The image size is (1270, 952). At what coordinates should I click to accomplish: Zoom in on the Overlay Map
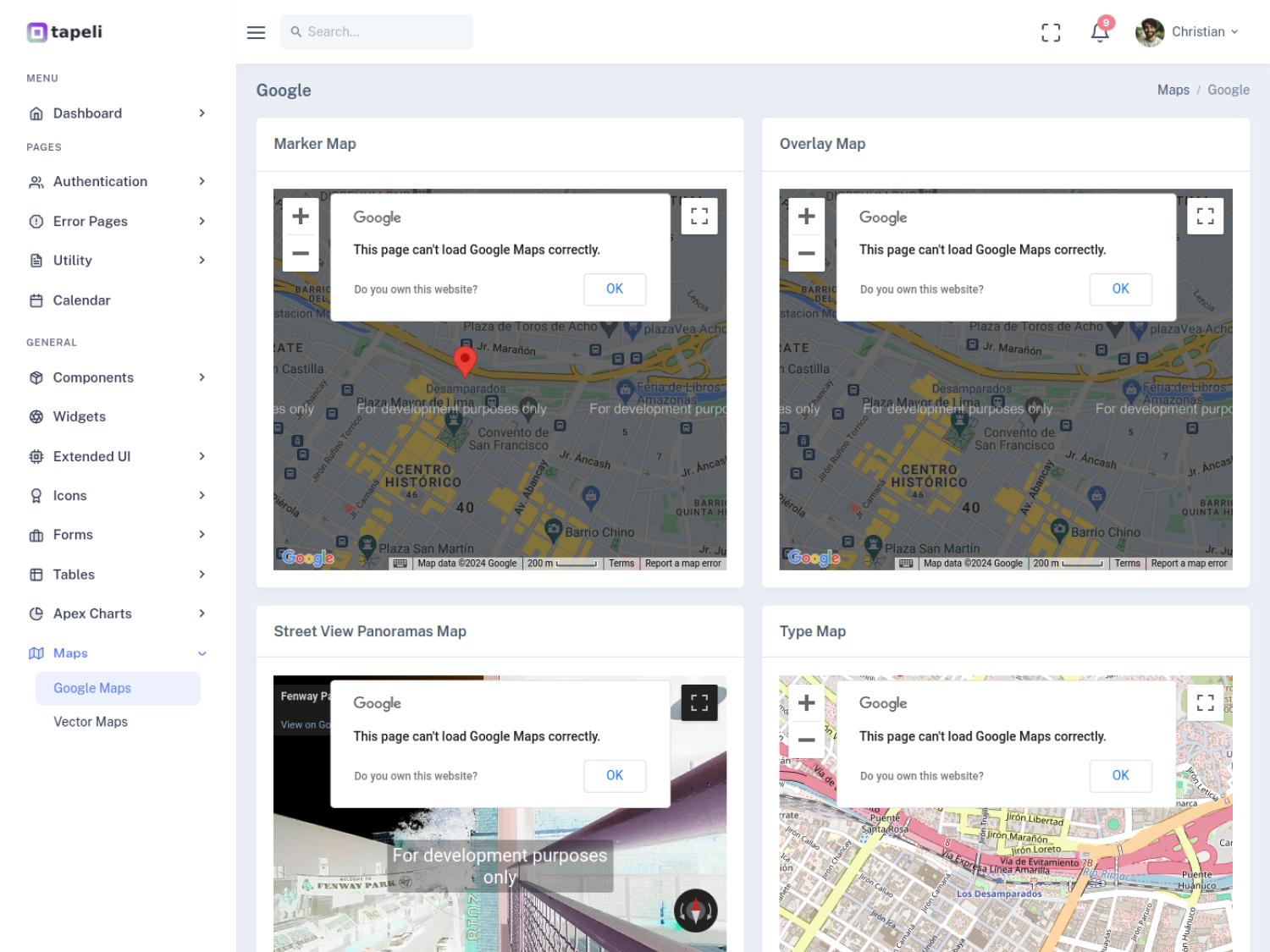pyautogui.click(x=807, y=217)
